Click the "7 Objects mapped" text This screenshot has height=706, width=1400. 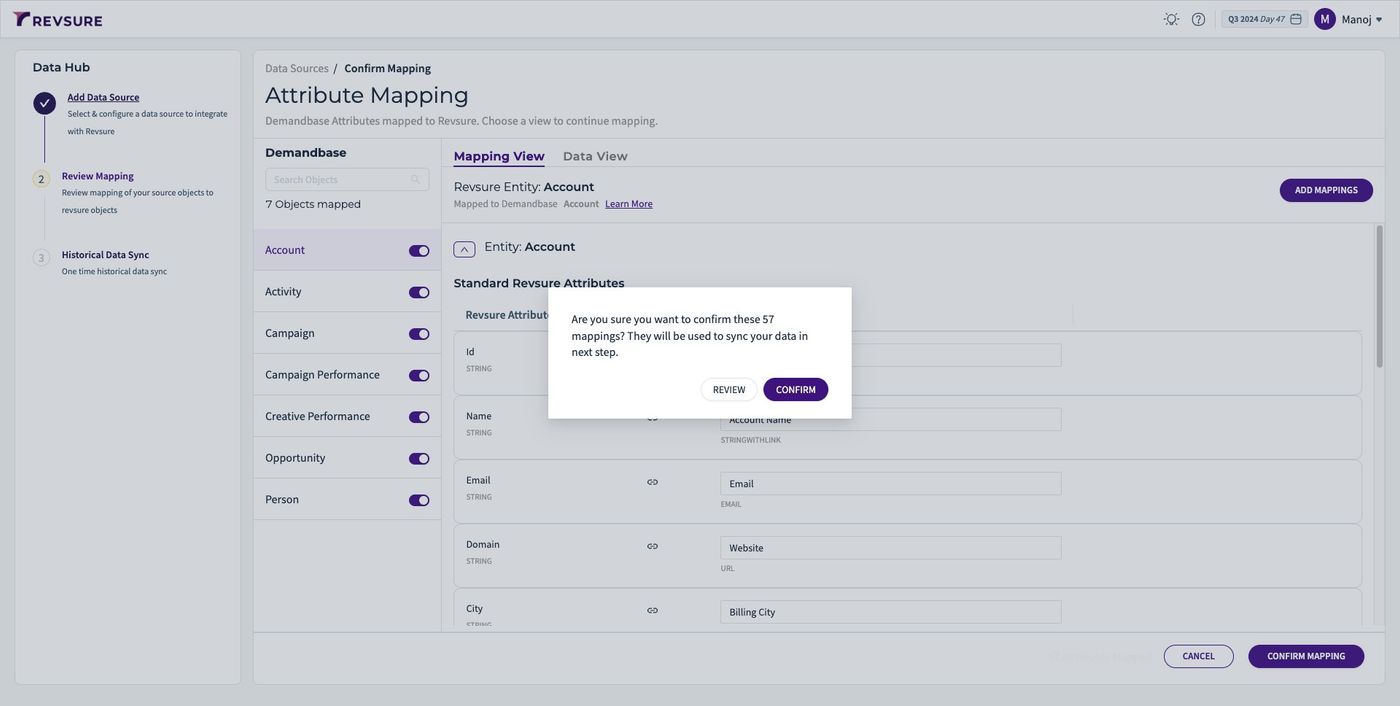click(x=313, y=204)
